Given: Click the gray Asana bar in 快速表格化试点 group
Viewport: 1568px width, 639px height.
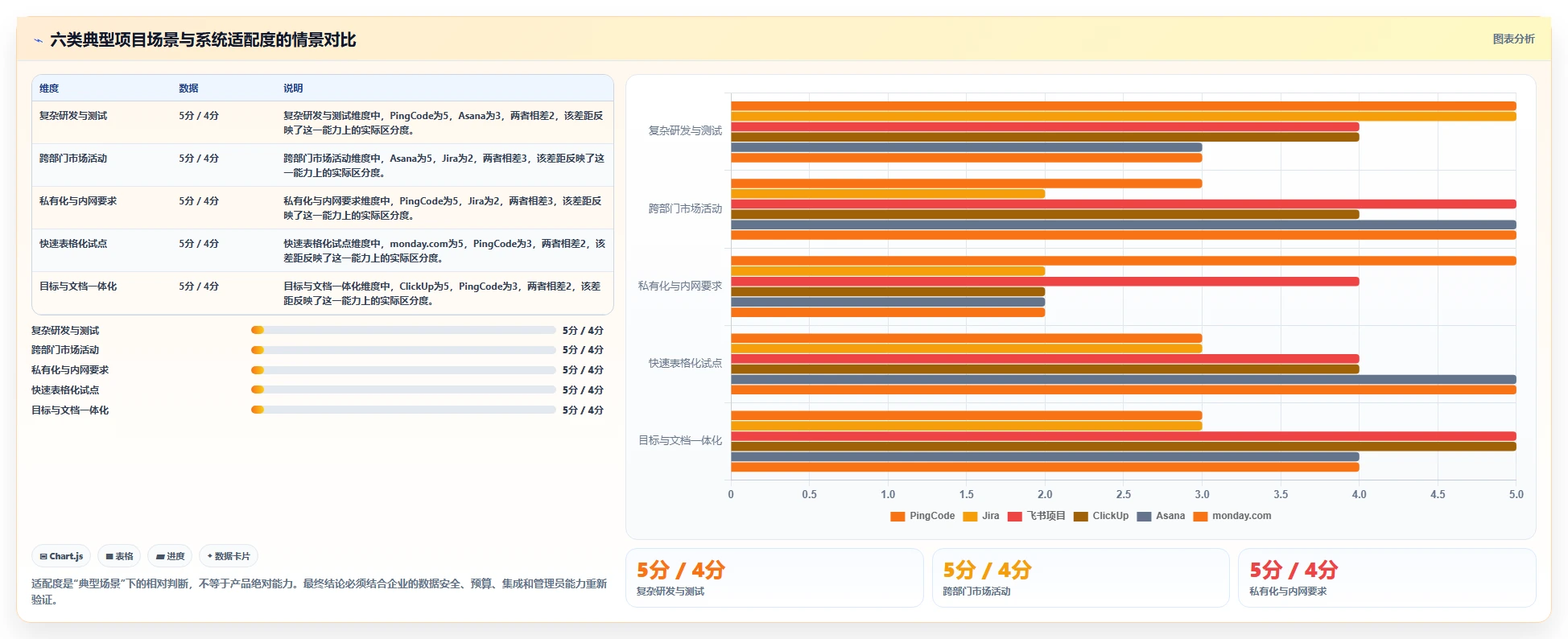Looking at the screenshot, I should (x=1124, y=380).
